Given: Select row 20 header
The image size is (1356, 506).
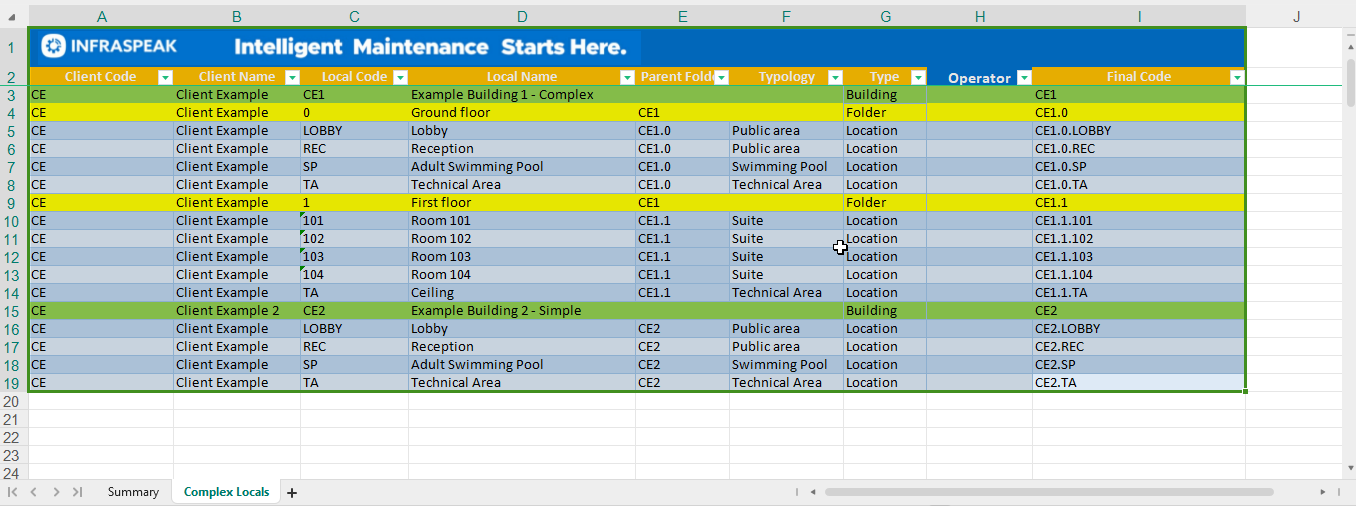Looking at the screenshot, I should click(x=12, y=401).
